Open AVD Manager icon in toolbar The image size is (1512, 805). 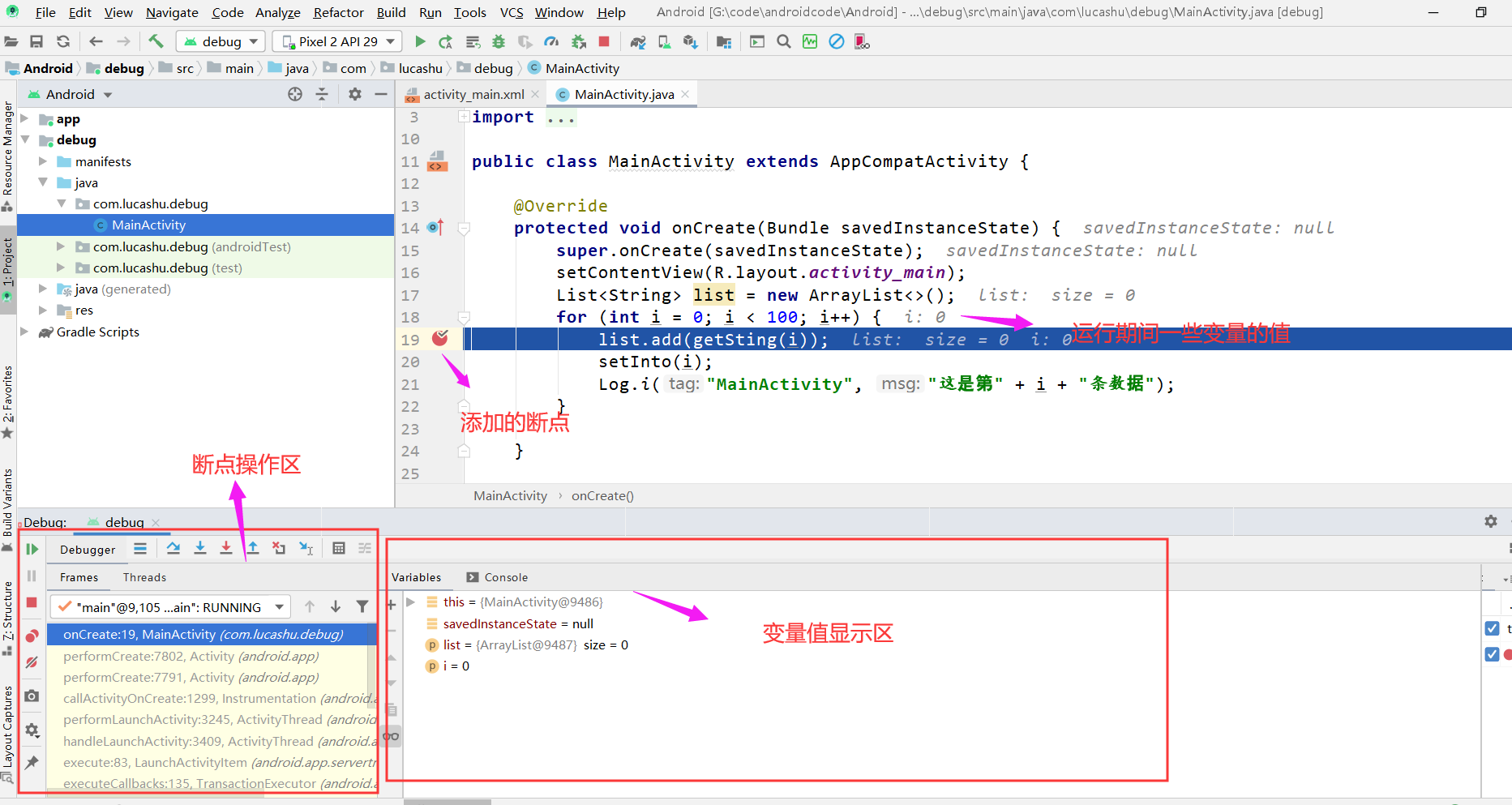click(x=665, y=41)
